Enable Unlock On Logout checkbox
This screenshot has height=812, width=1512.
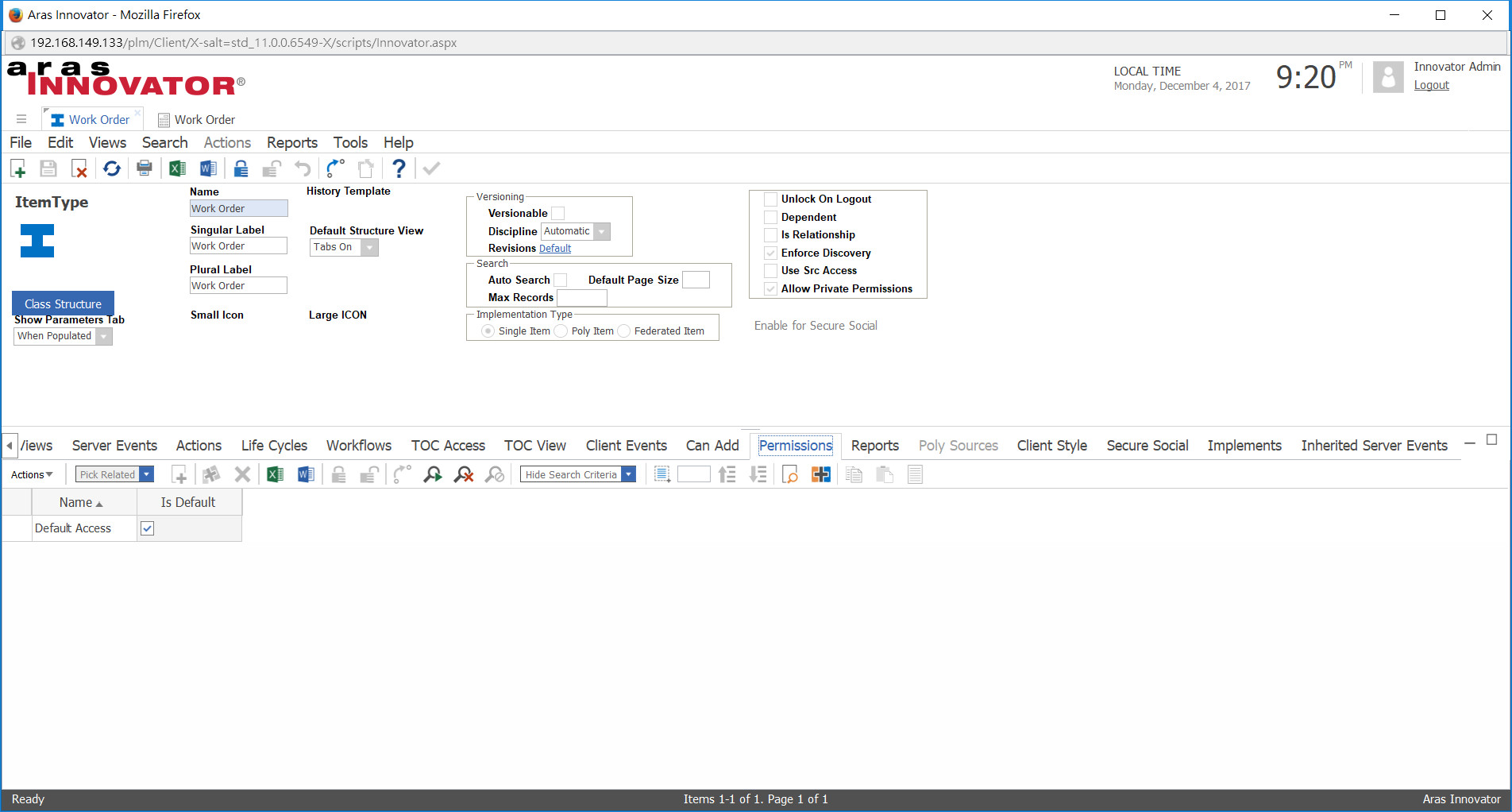770,199
